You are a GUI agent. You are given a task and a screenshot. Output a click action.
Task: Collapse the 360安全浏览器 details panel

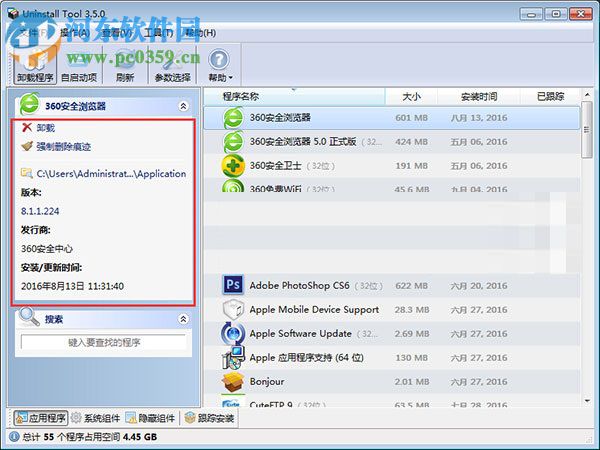tap(184, 106)
